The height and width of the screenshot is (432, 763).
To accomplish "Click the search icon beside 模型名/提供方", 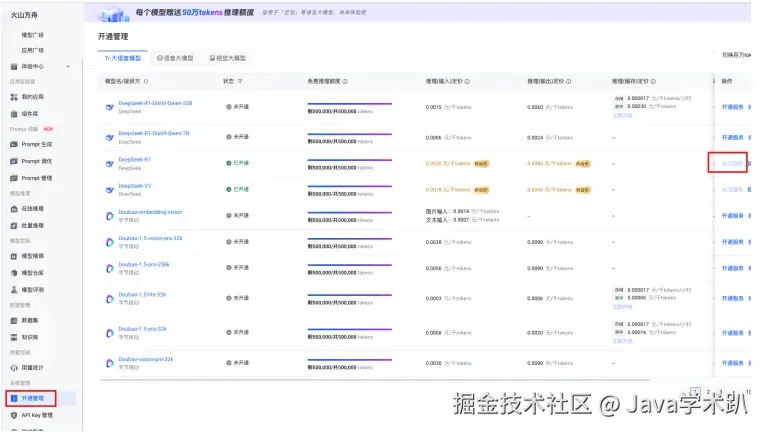I will pyautogui.click(x=146, y=81).
